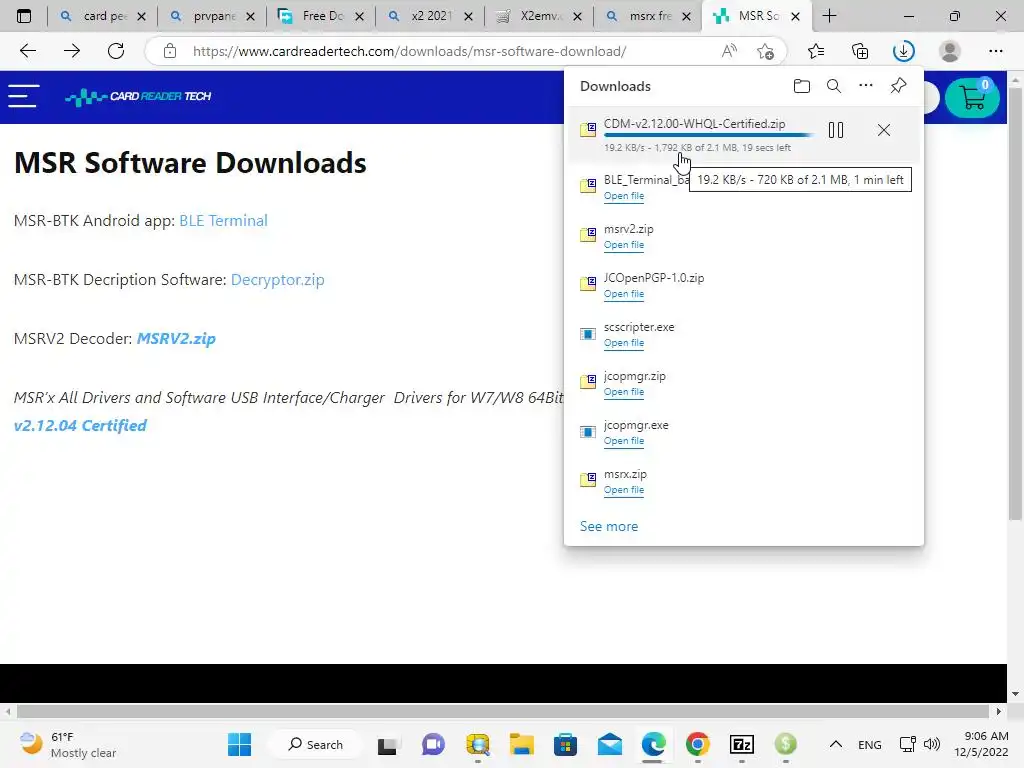Open Collections in the toolbar
This screenshot has height=768, width=1024.
(860, 51)
